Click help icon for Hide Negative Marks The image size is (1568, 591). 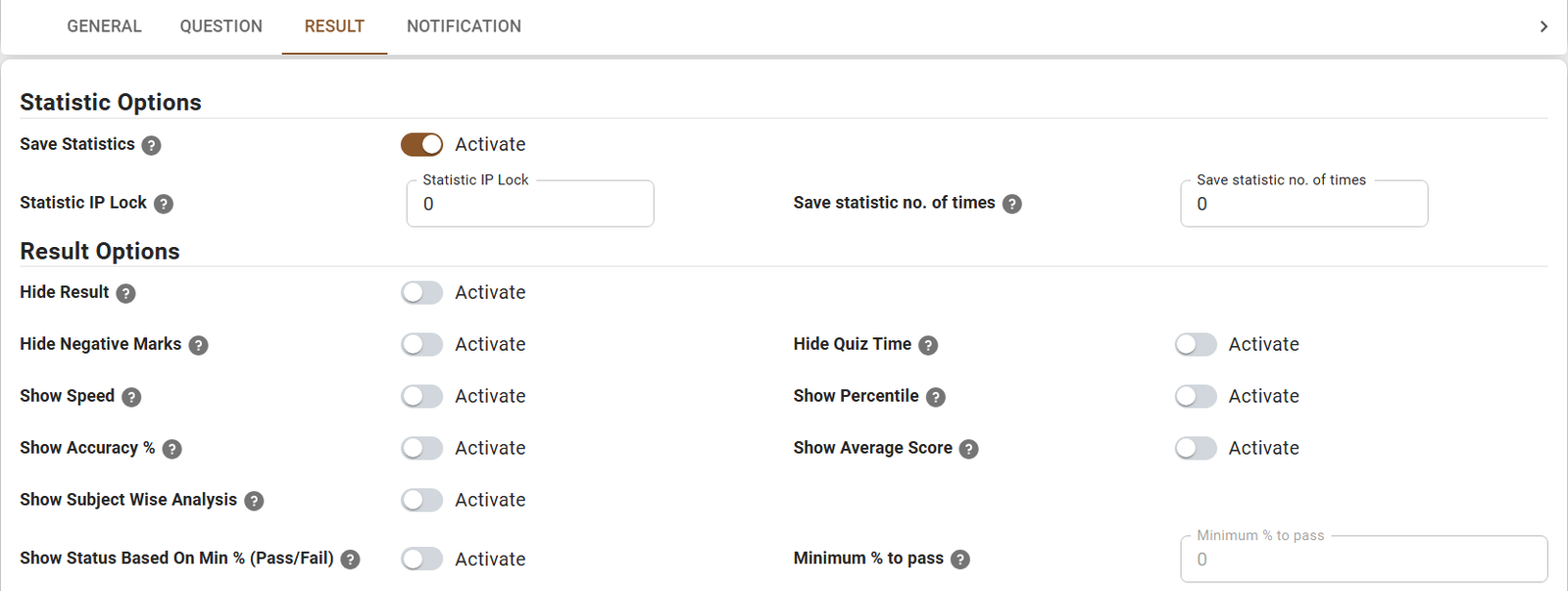pos(198,345)
